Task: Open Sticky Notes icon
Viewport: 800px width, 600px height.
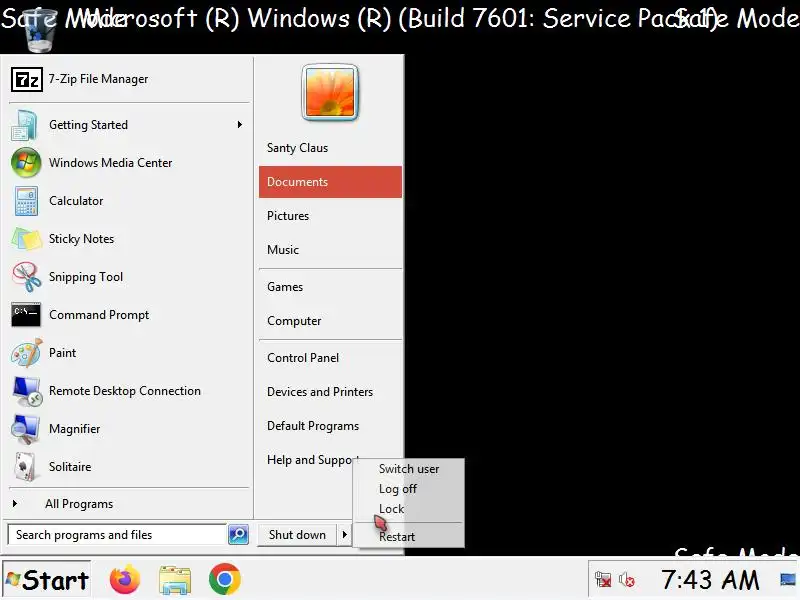Action: 27,239
